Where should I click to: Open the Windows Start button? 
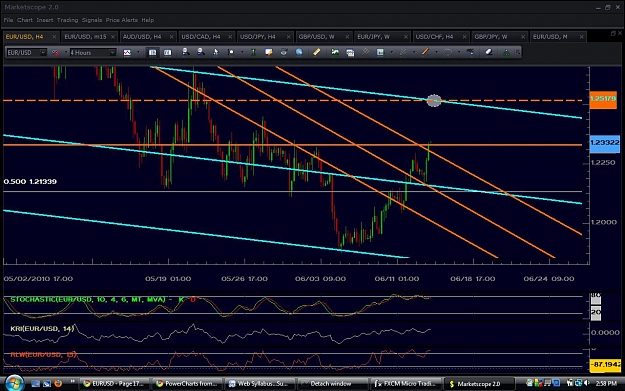coord(14,383)
